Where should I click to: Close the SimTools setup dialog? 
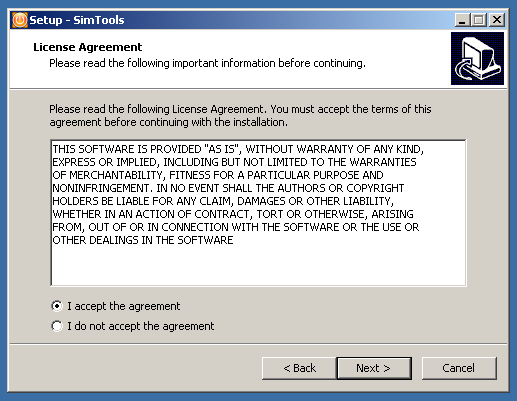coord(497,20)
